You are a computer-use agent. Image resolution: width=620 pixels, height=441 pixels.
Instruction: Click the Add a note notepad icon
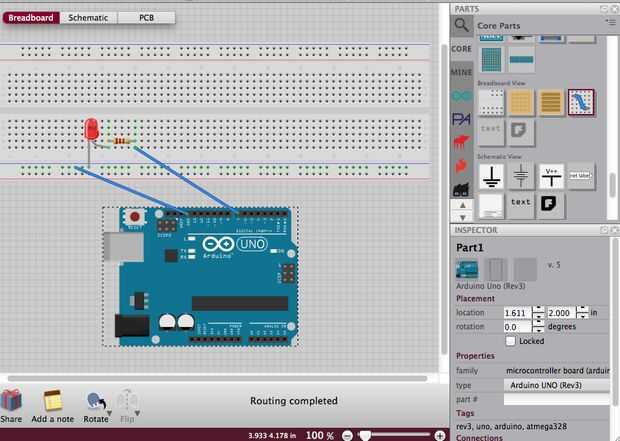coord(52,401)
